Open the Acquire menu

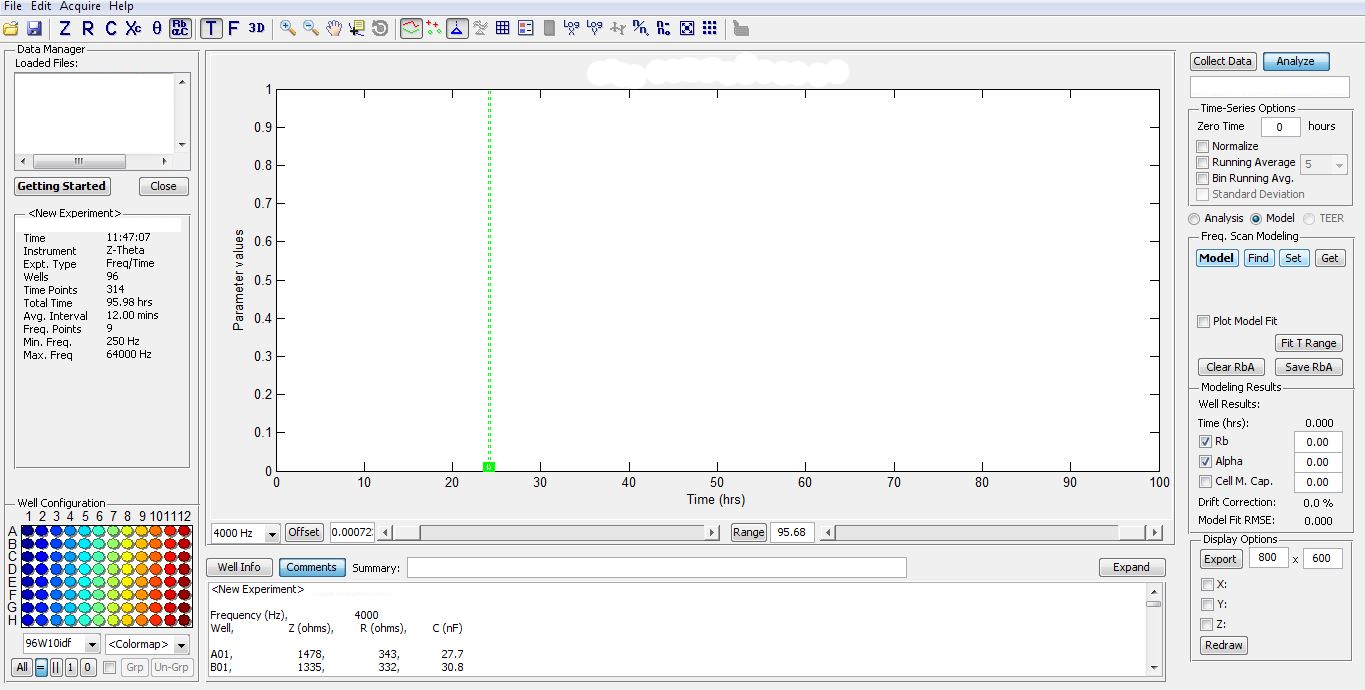(80, 7)
